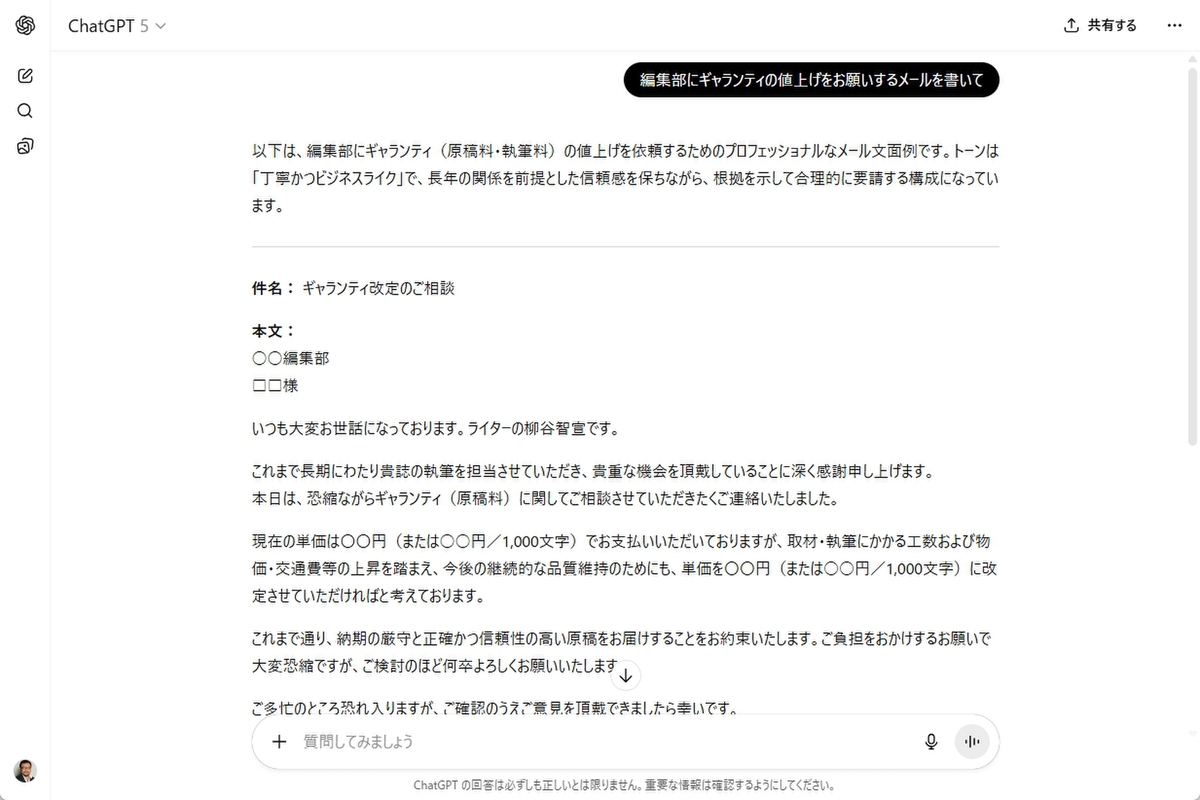
Task: Open the library images icon in sidebar
Action: (x=25, y=147)
